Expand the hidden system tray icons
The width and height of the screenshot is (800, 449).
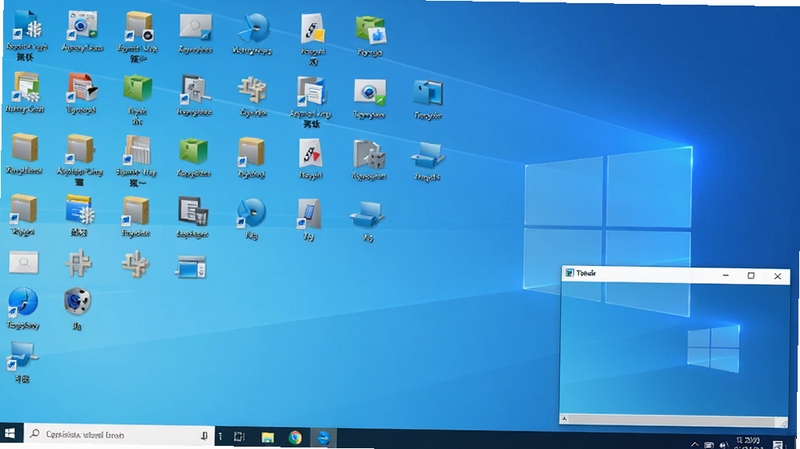pyautogui.click(x=694, y=444)
